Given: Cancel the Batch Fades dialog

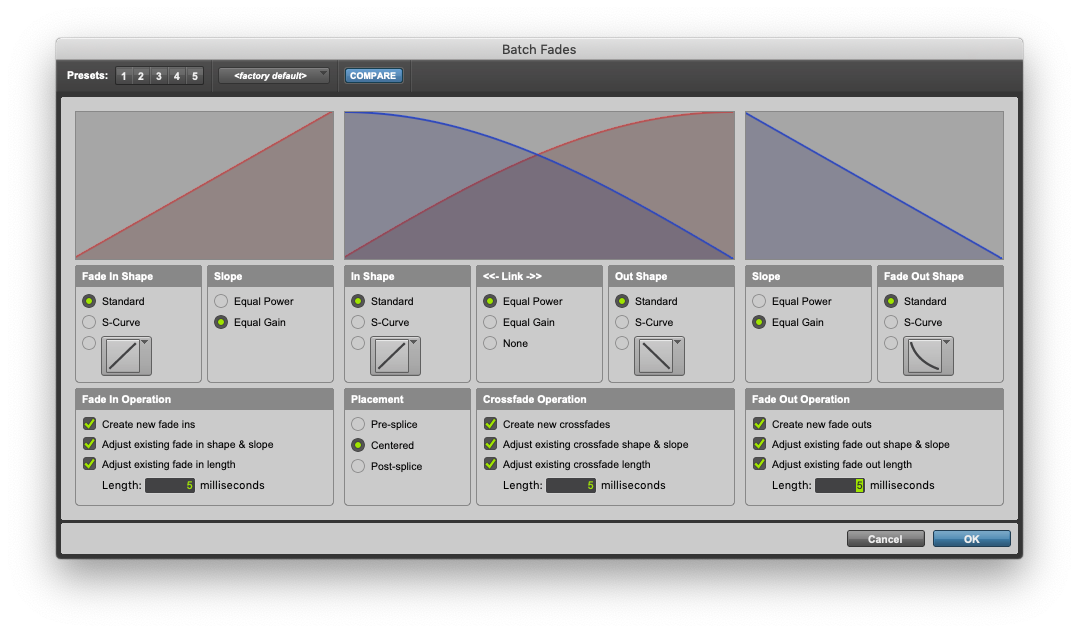Looking at the screenshot, I should pyautogui.click(x=885, y=539).
